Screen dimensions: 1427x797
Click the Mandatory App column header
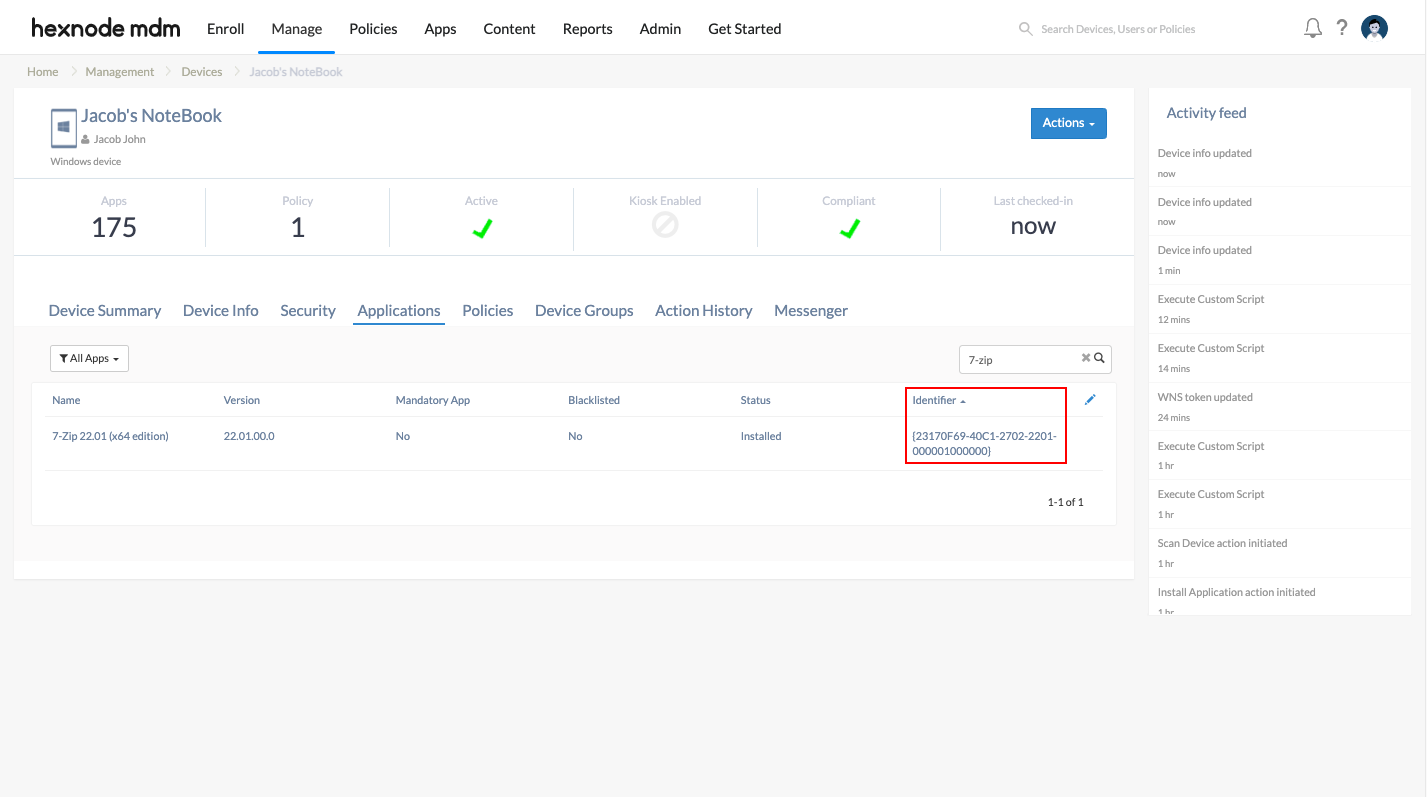(x=433, y=400)
